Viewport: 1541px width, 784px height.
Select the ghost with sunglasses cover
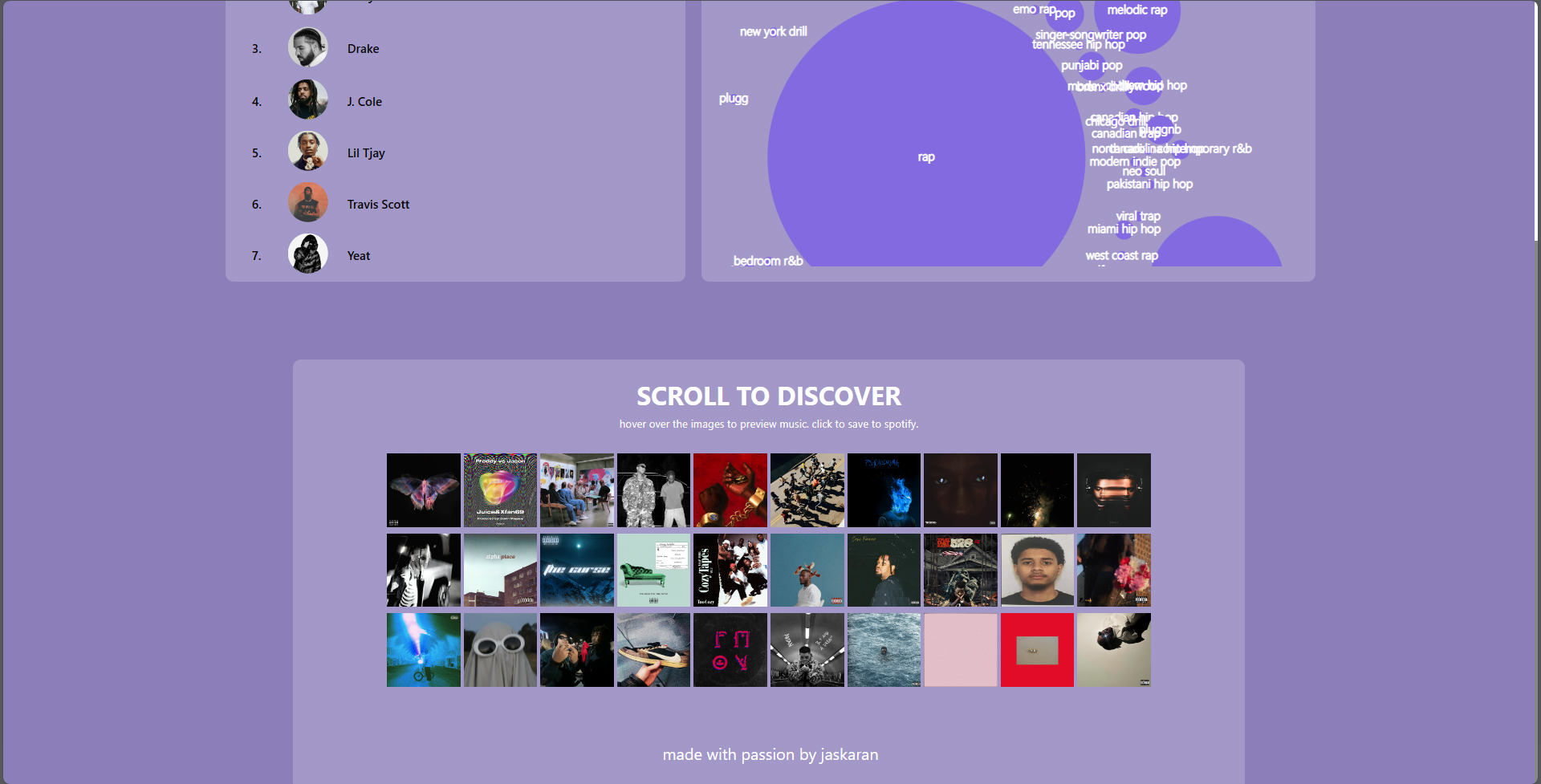click(x=500, y=650)
